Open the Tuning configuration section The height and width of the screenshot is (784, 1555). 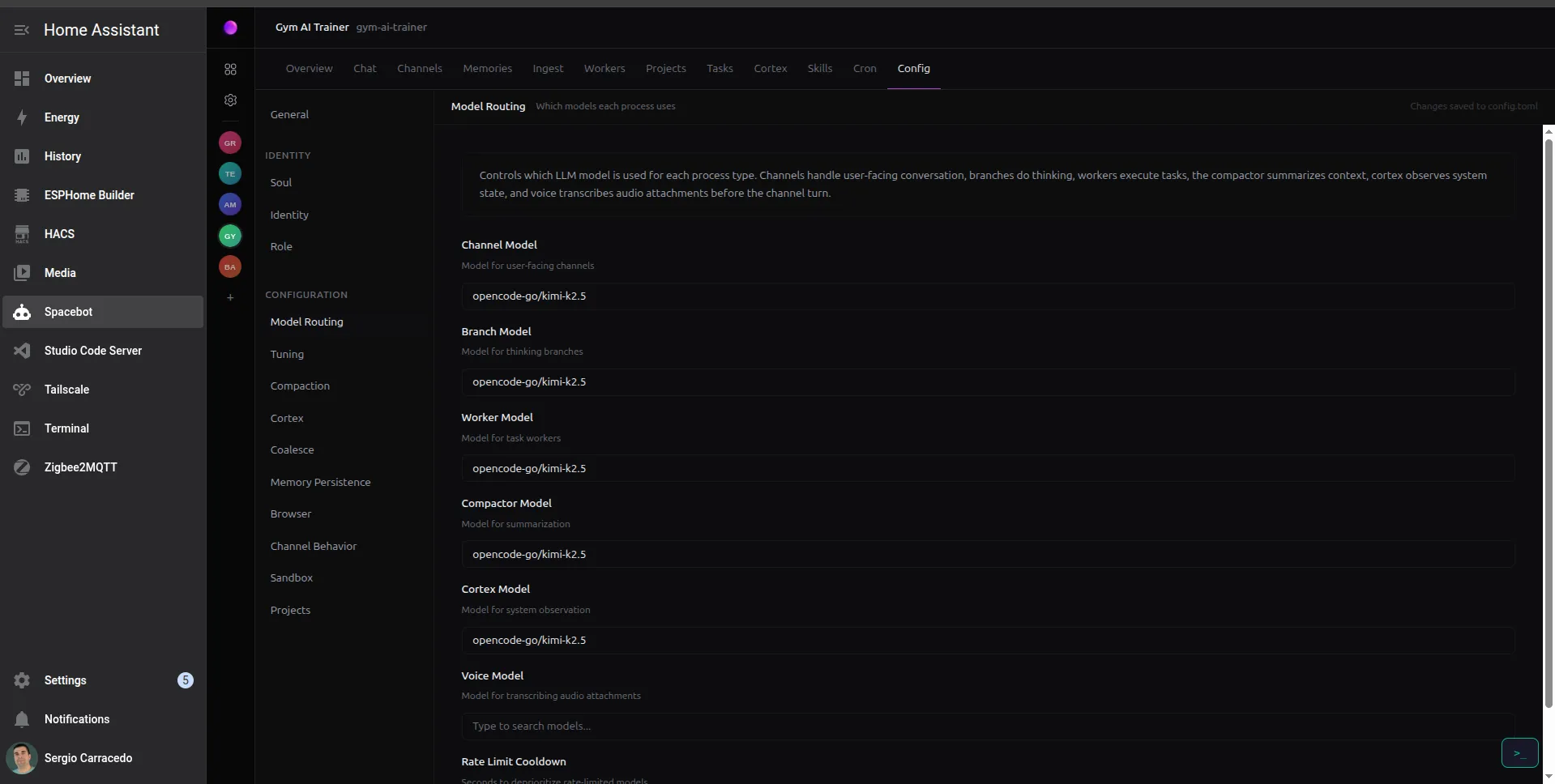287,355
